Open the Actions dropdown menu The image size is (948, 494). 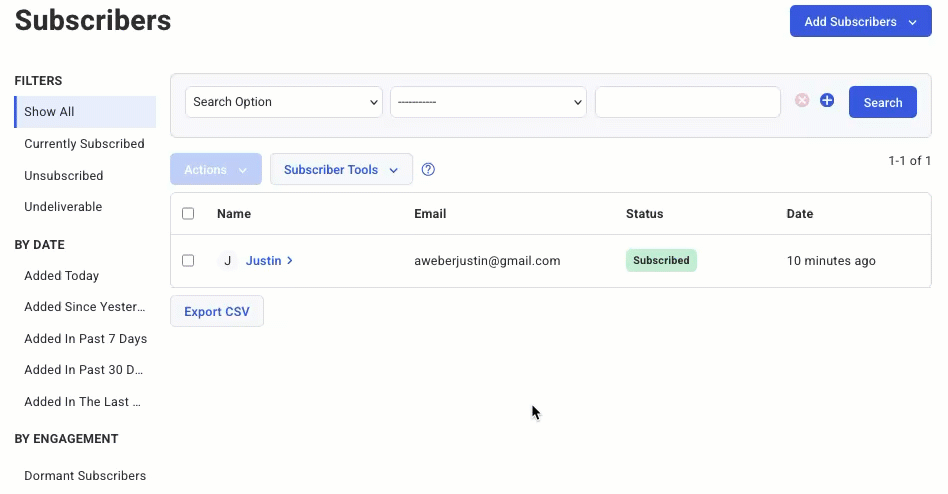[216, 170]
